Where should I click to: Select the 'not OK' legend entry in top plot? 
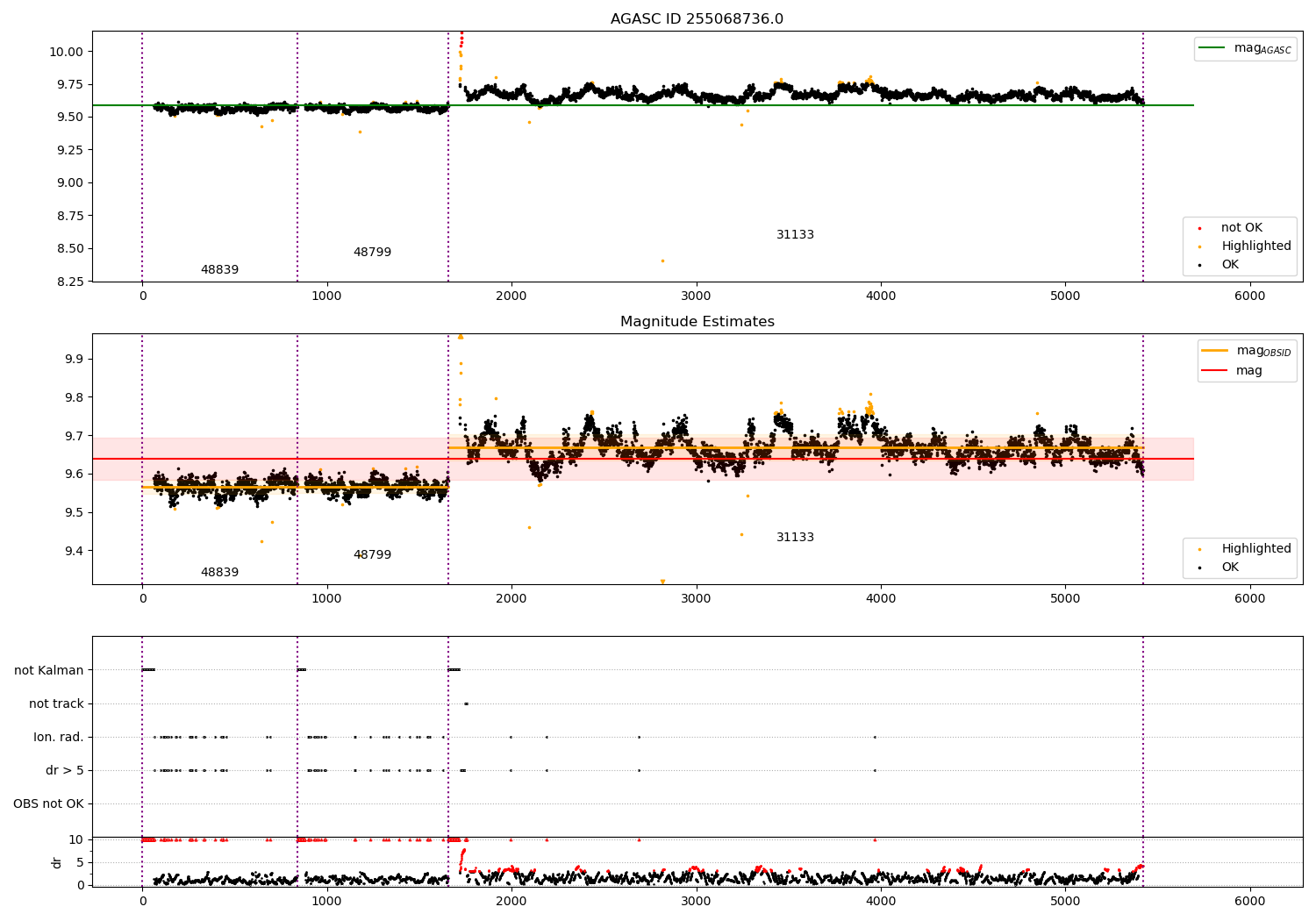(1241, 228)
